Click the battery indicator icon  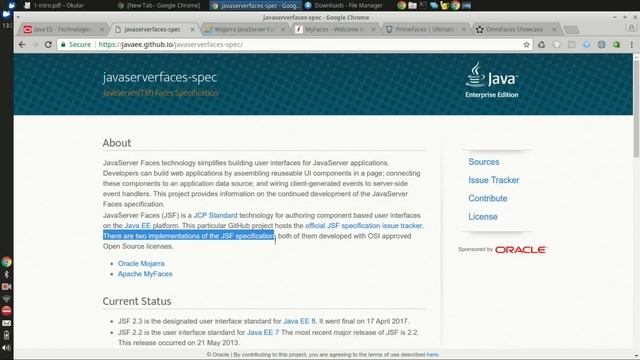[7, 335]
